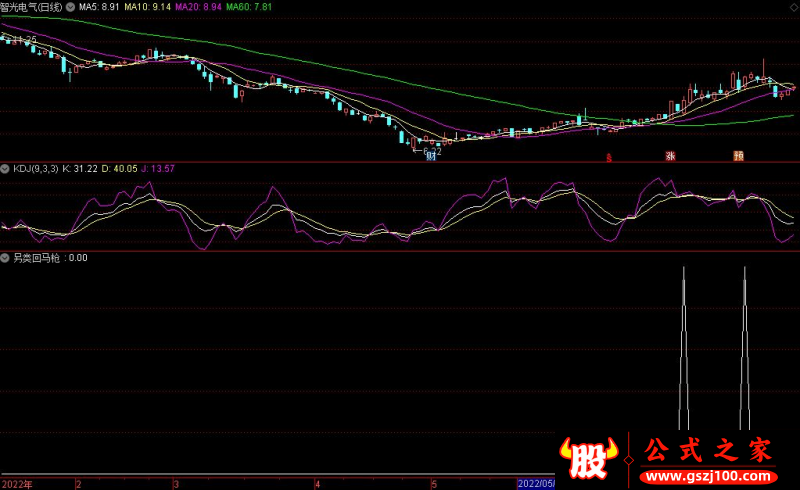The width and height of the screenshot is (800, 490).
Task: Expand the KDJ(9,3,3) indicator options arrow
Action: click(6, 169)
